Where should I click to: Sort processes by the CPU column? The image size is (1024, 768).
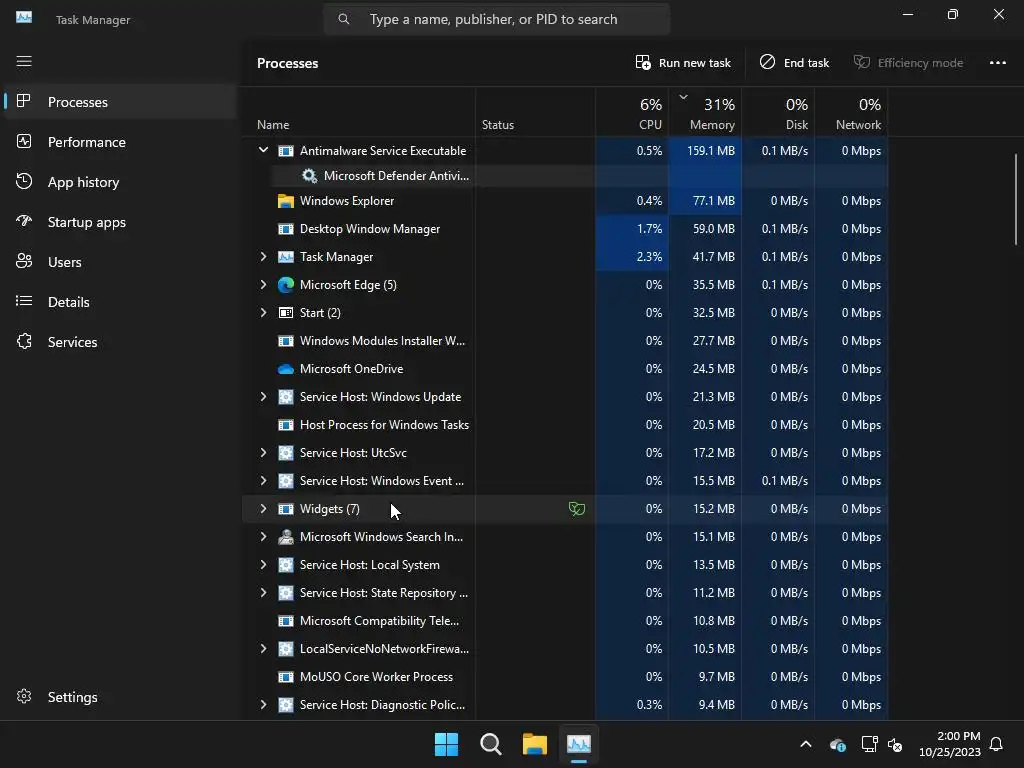(632, 114)
